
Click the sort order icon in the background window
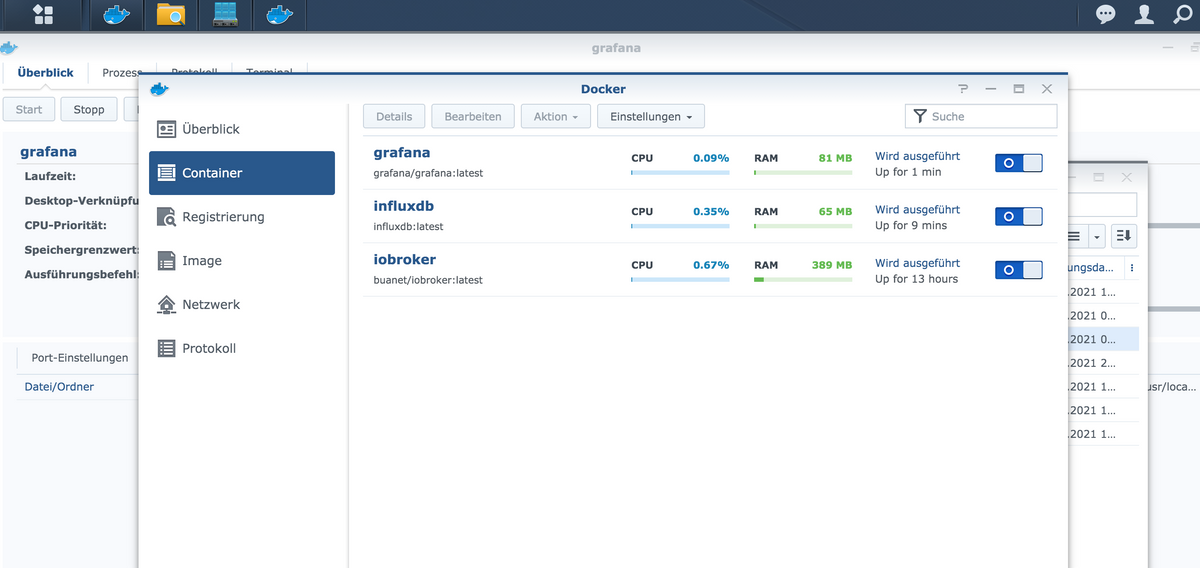(x=1124, y=236)
